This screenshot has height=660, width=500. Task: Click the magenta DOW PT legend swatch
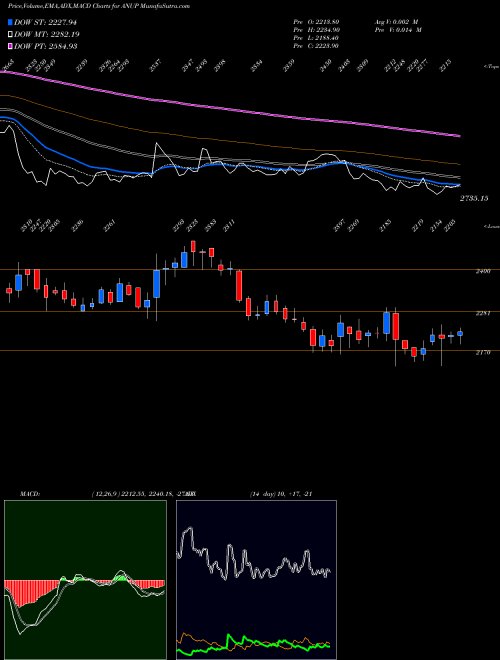10,46
